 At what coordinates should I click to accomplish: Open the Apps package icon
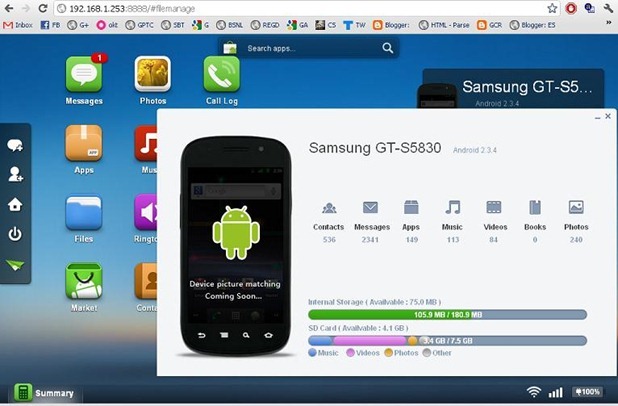click(x=84, y=143)
